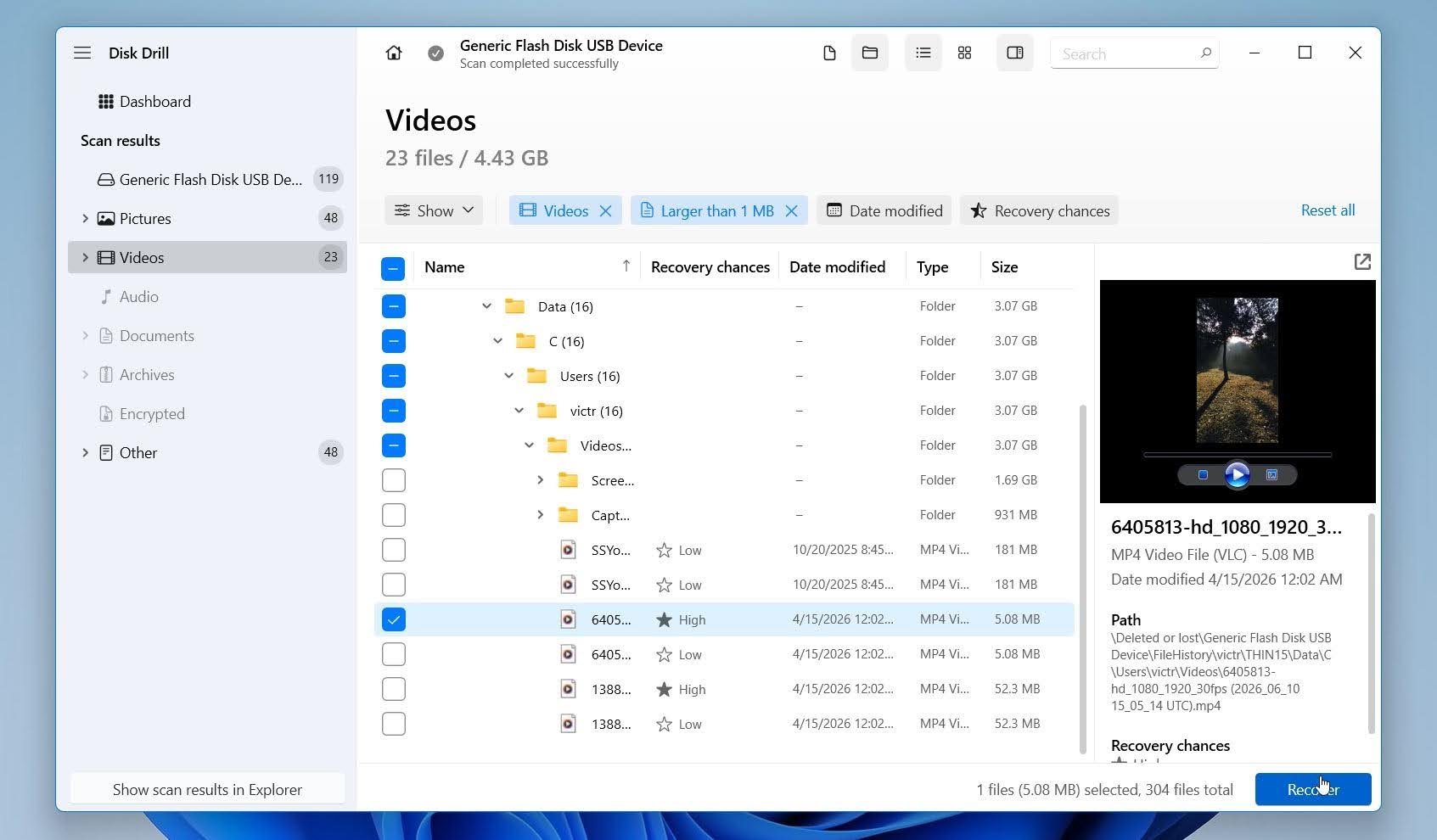Viewport: 1437px width, 840px height.
Task: Open the Show filter dropdown
Action: [x=434, y=210]
